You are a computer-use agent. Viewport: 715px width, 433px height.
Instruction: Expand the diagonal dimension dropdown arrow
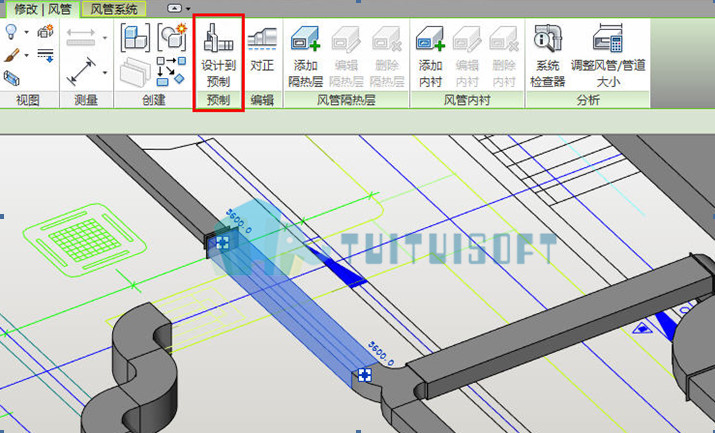click(105, 72)
